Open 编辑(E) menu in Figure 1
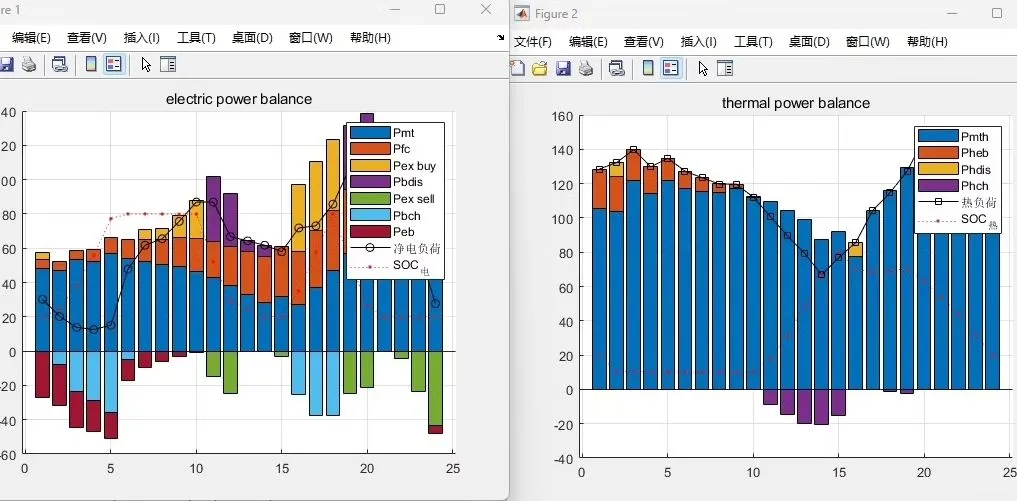The image size is (1017, 501). coord(31,38)
